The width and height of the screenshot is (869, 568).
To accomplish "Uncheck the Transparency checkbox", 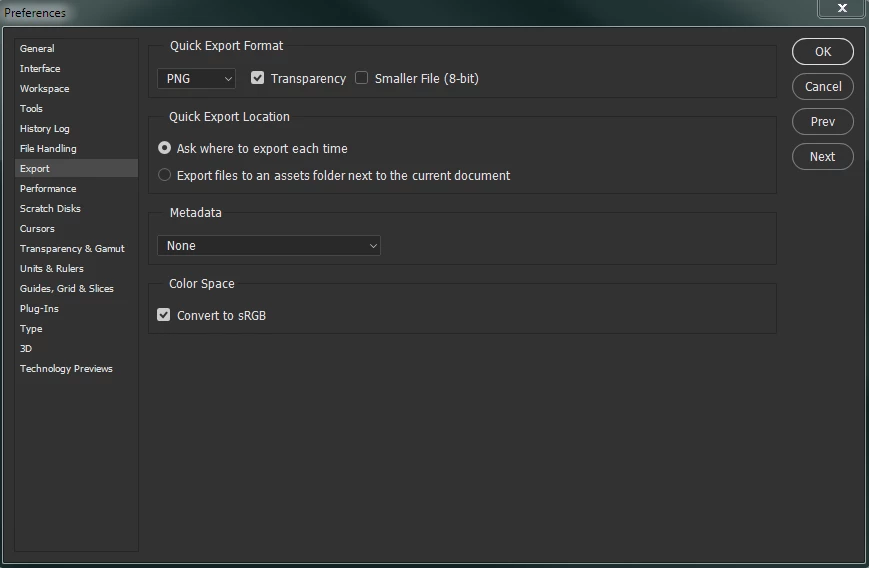I will pyautogui.click(x=257, y=78).
